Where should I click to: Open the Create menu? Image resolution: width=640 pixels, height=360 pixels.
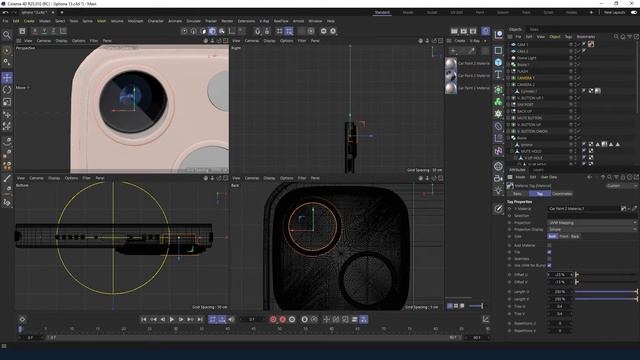point(29,21)
